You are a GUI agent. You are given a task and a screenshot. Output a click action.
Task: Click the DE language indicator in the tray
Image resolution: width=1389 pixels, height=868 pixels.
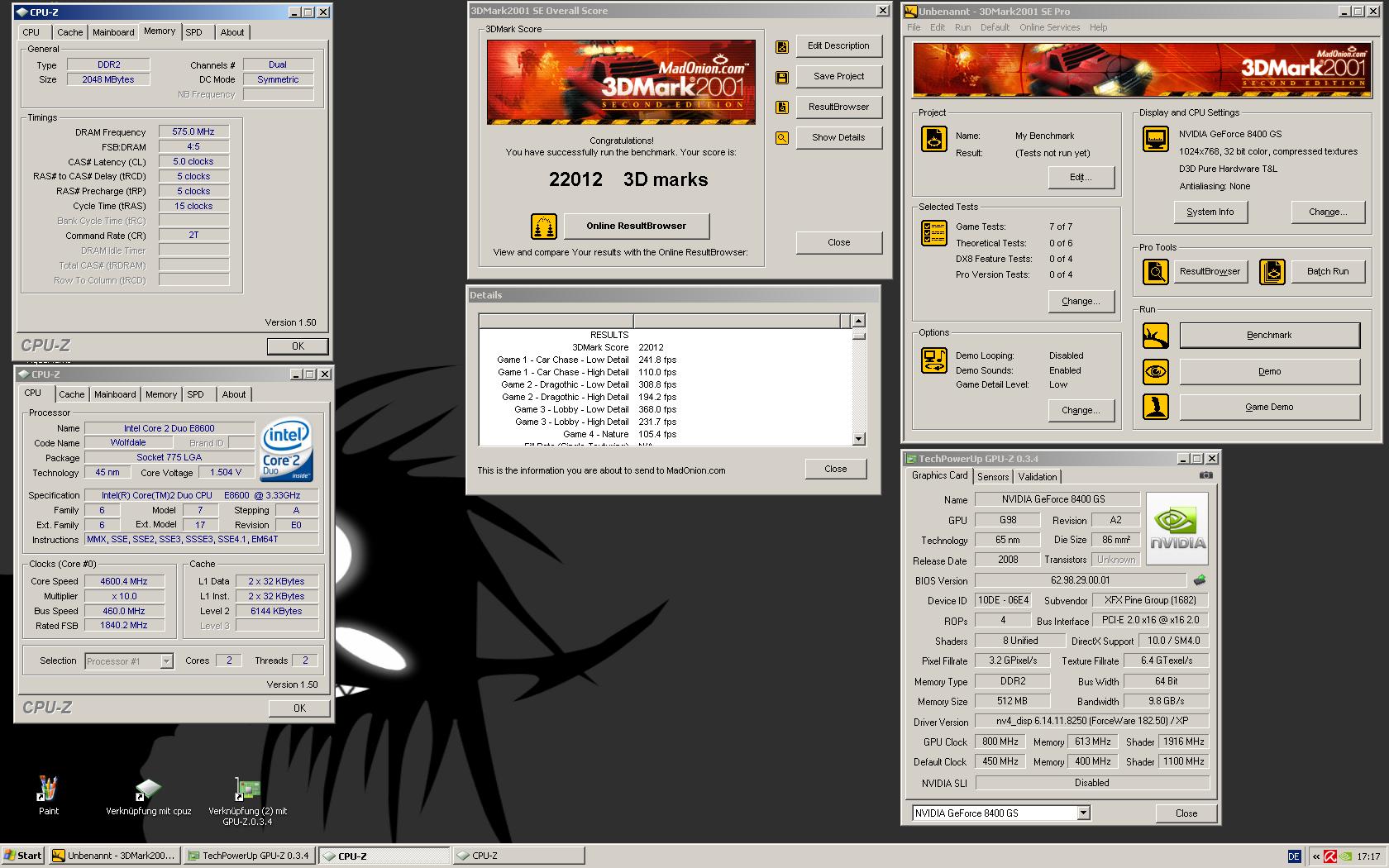click(1294, 856)
